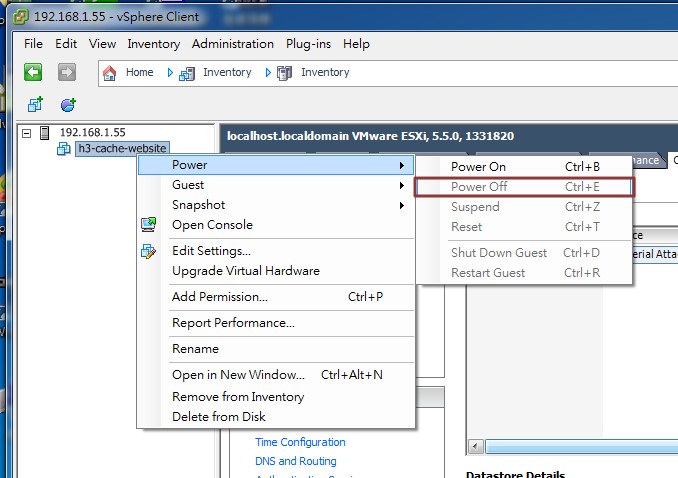678x478 pixels.
Task: Click the green back navigation arrow
Action: click(33, 72)
